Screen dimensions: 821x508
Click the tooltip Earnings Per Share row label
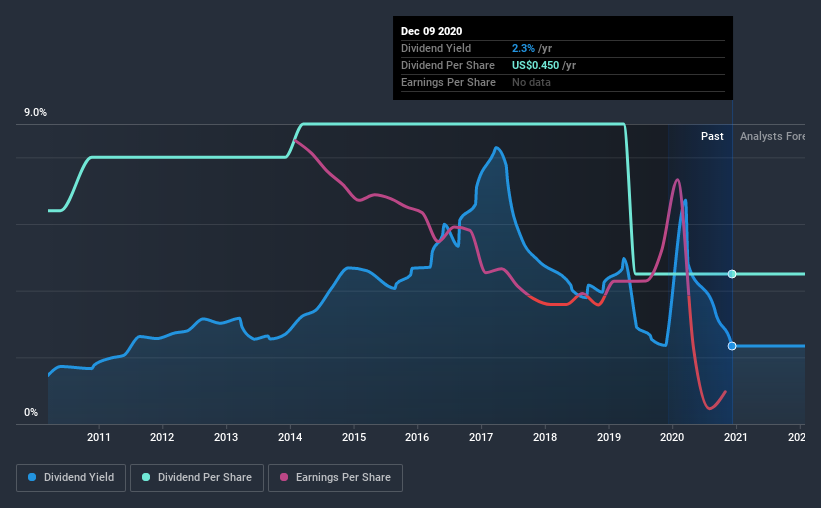(448, 82)
